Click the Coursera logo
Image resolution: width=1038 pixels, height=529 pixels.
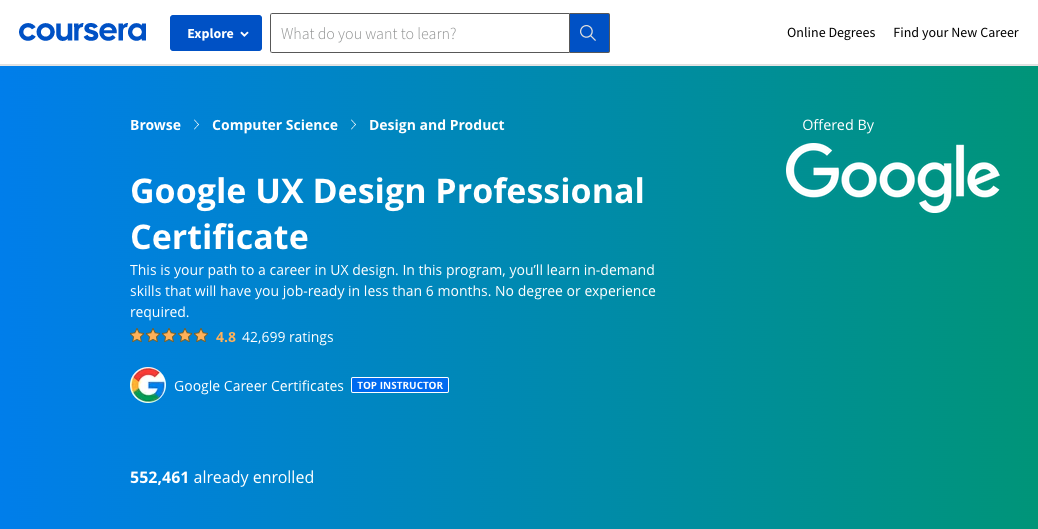pyautogui.click(x=83, y=32)
